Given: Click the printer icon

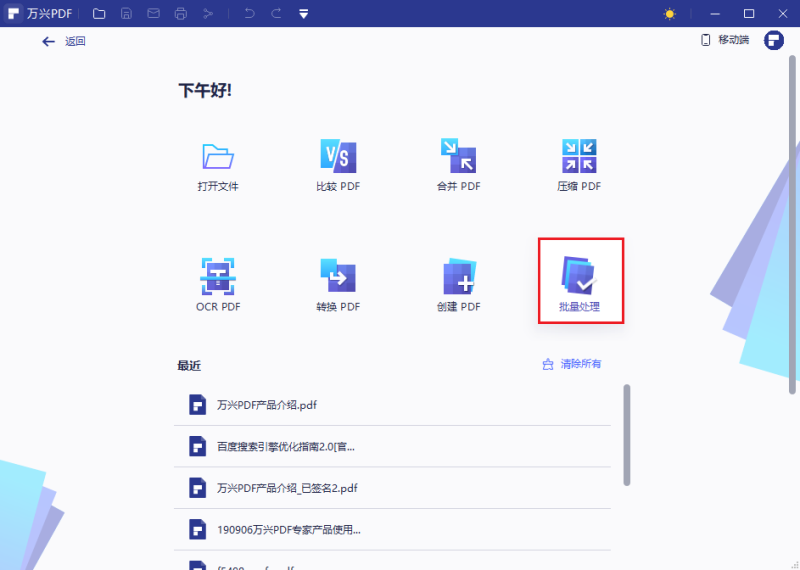Looking at the screenshot, I should (181, 14).
